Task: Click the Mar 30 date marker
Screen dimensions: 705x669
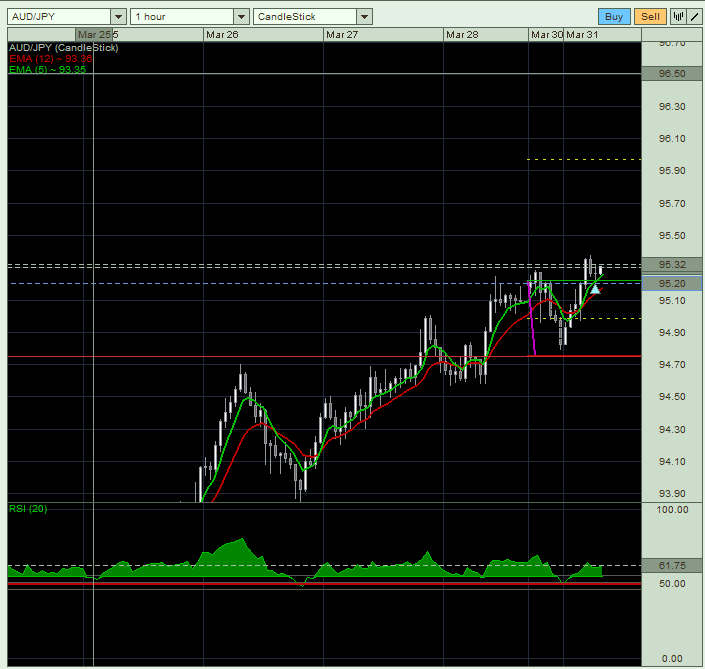Action: point(546,35)
